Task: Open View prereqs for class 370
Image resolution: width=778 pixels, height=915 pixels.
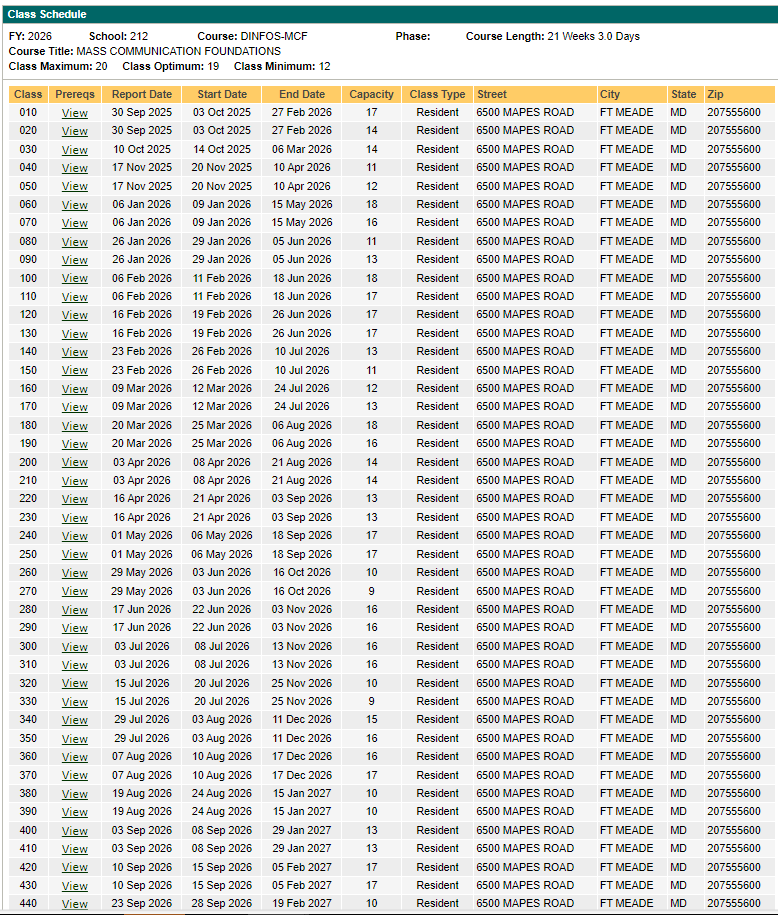Action: tap(75, 776)
